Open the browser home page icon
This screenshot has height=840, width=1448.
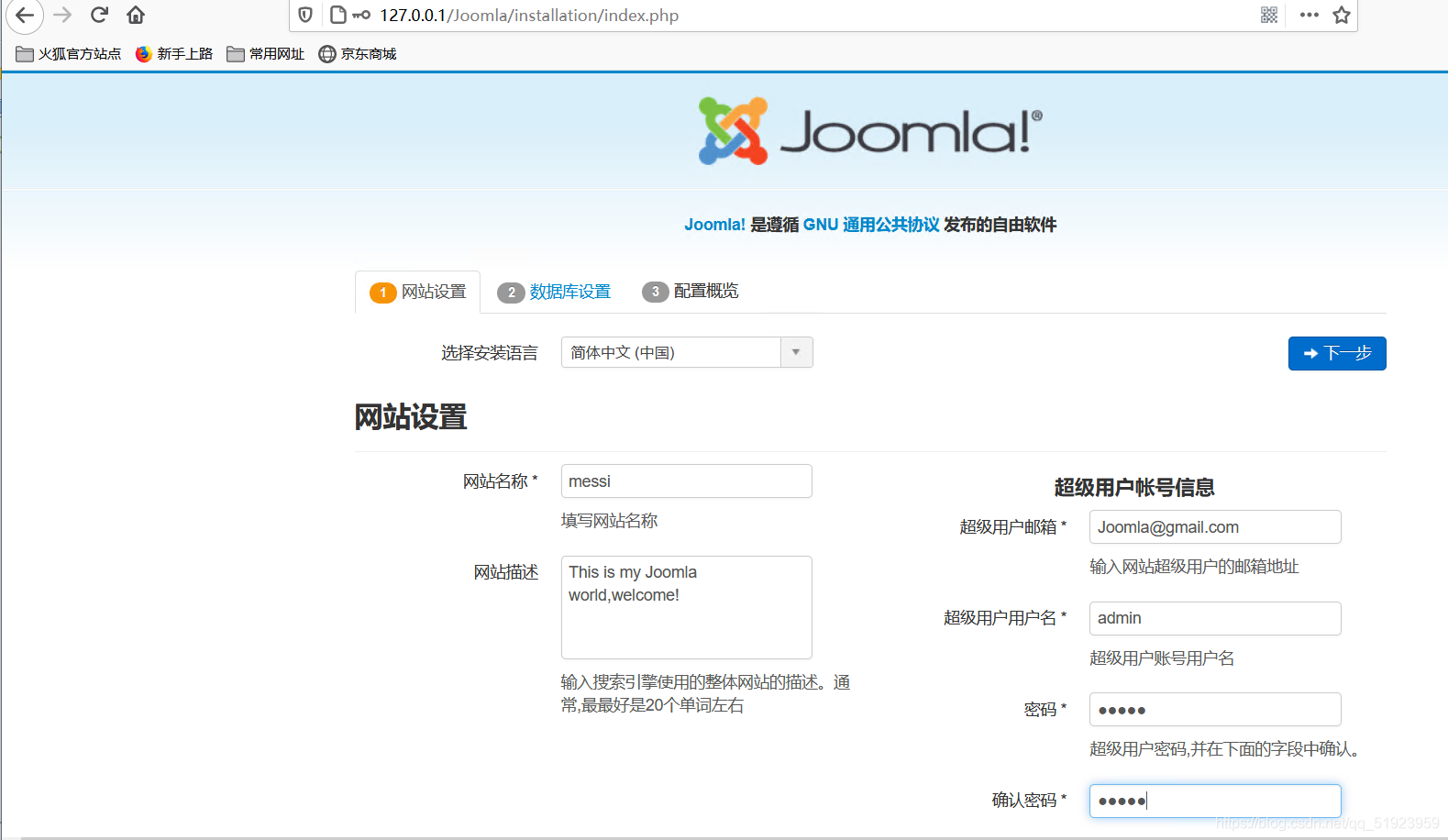(136, 15)
